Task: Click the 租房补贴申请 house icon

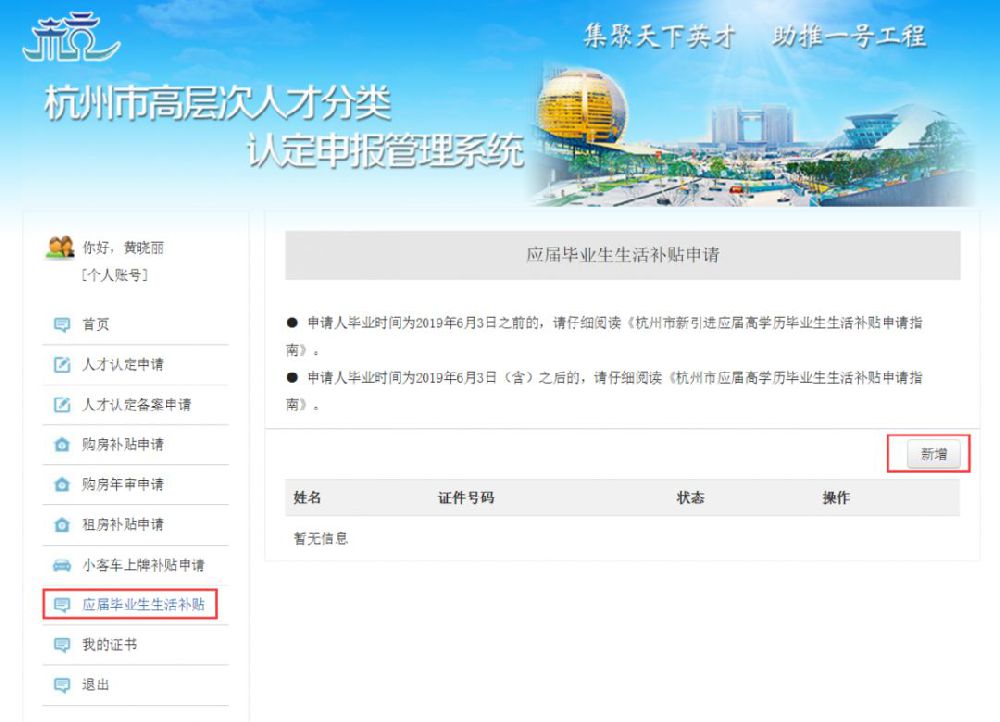Action: 62,525
